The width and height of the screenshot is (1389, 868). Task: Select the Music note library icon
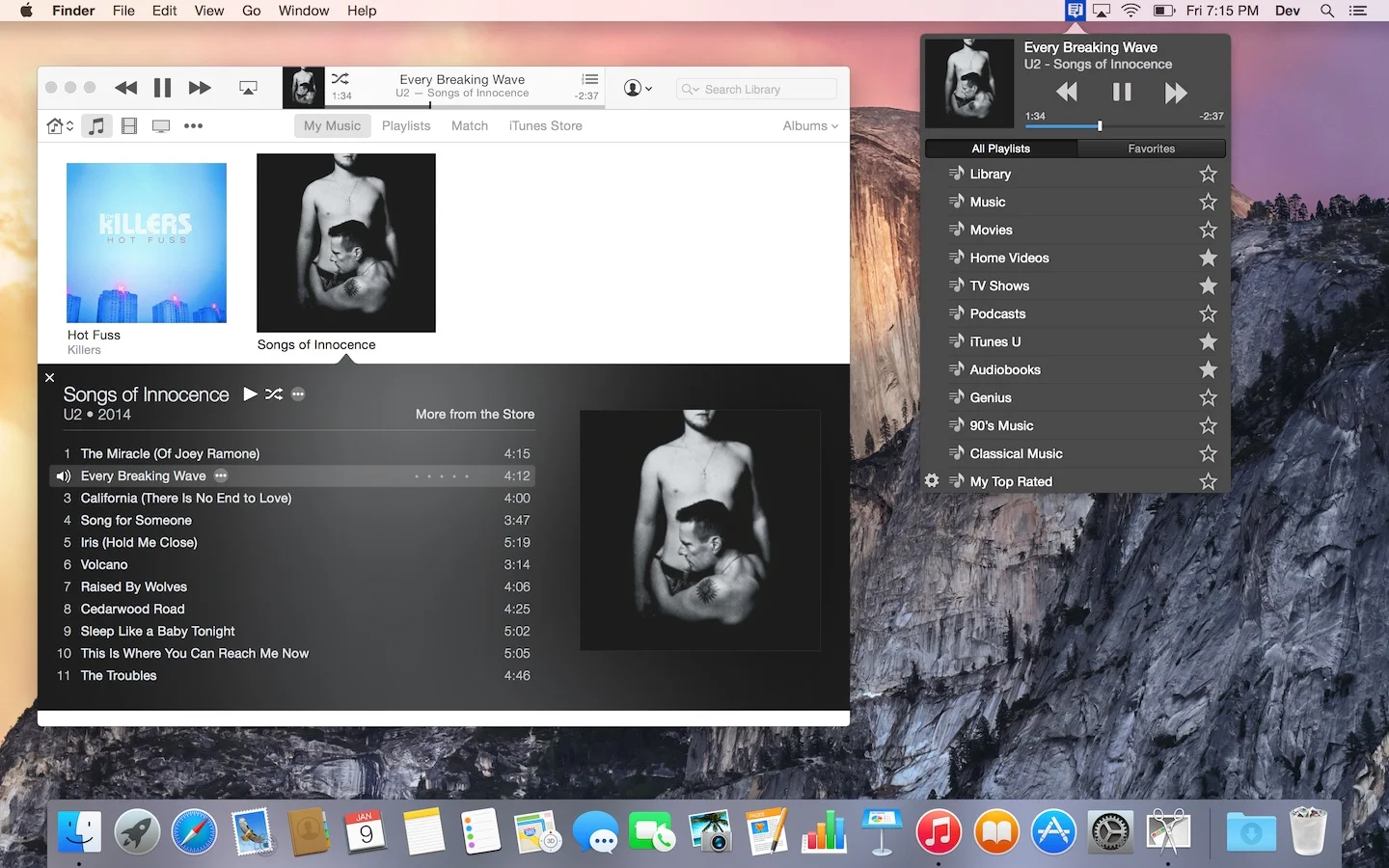click(96, 125)
